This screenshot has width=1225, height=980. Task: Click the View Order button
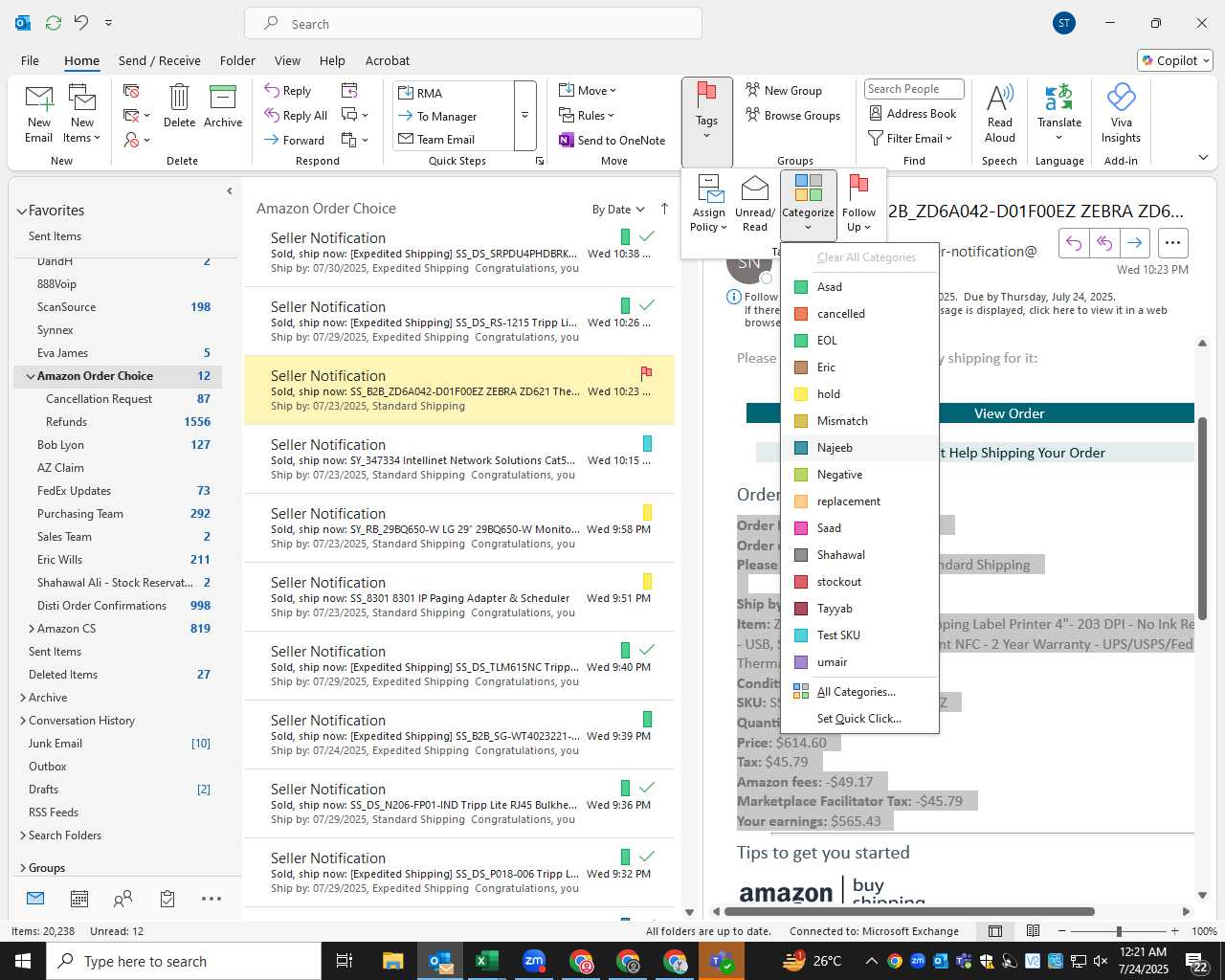1009,413
